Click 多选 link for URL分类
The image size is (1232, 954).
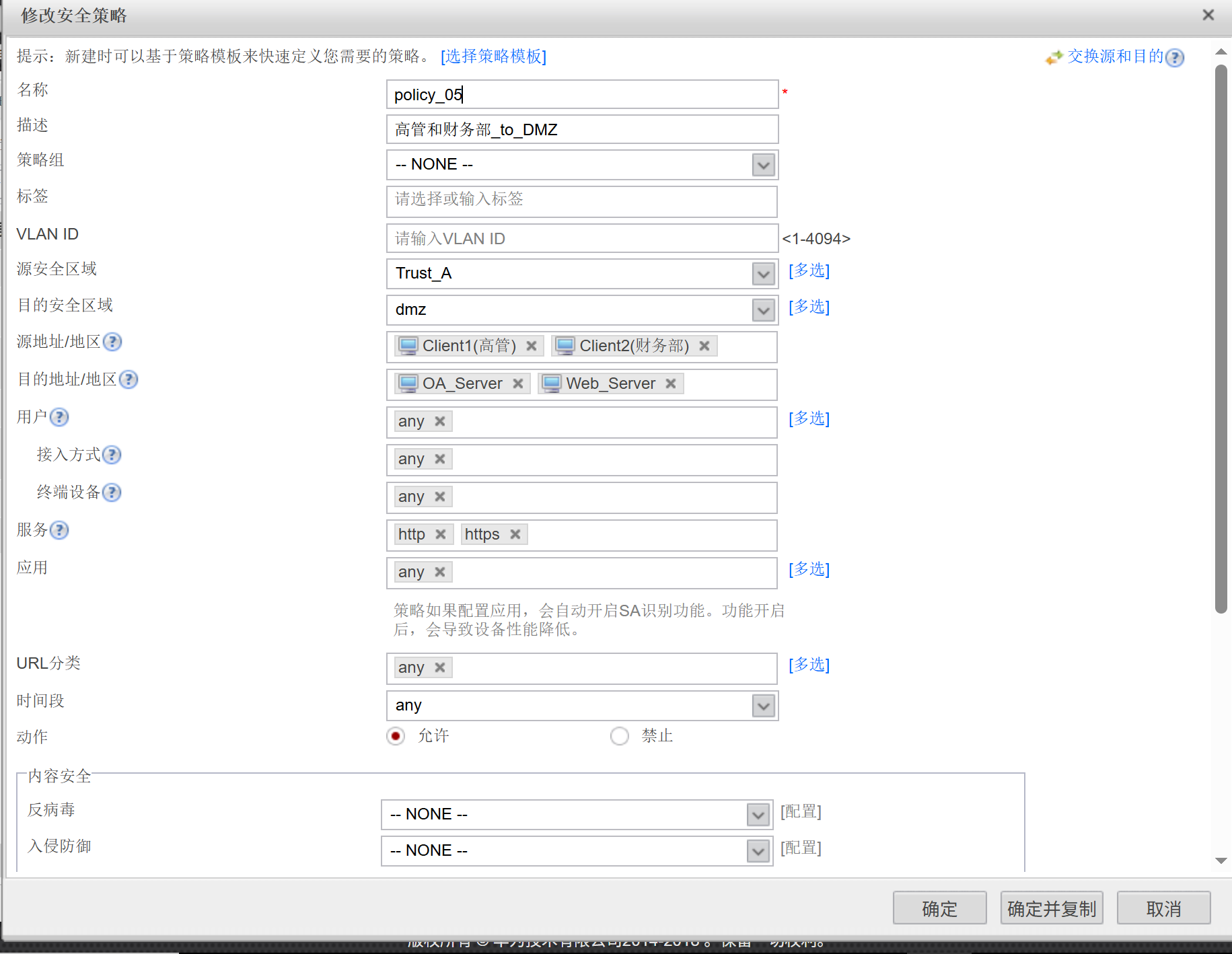809,665
